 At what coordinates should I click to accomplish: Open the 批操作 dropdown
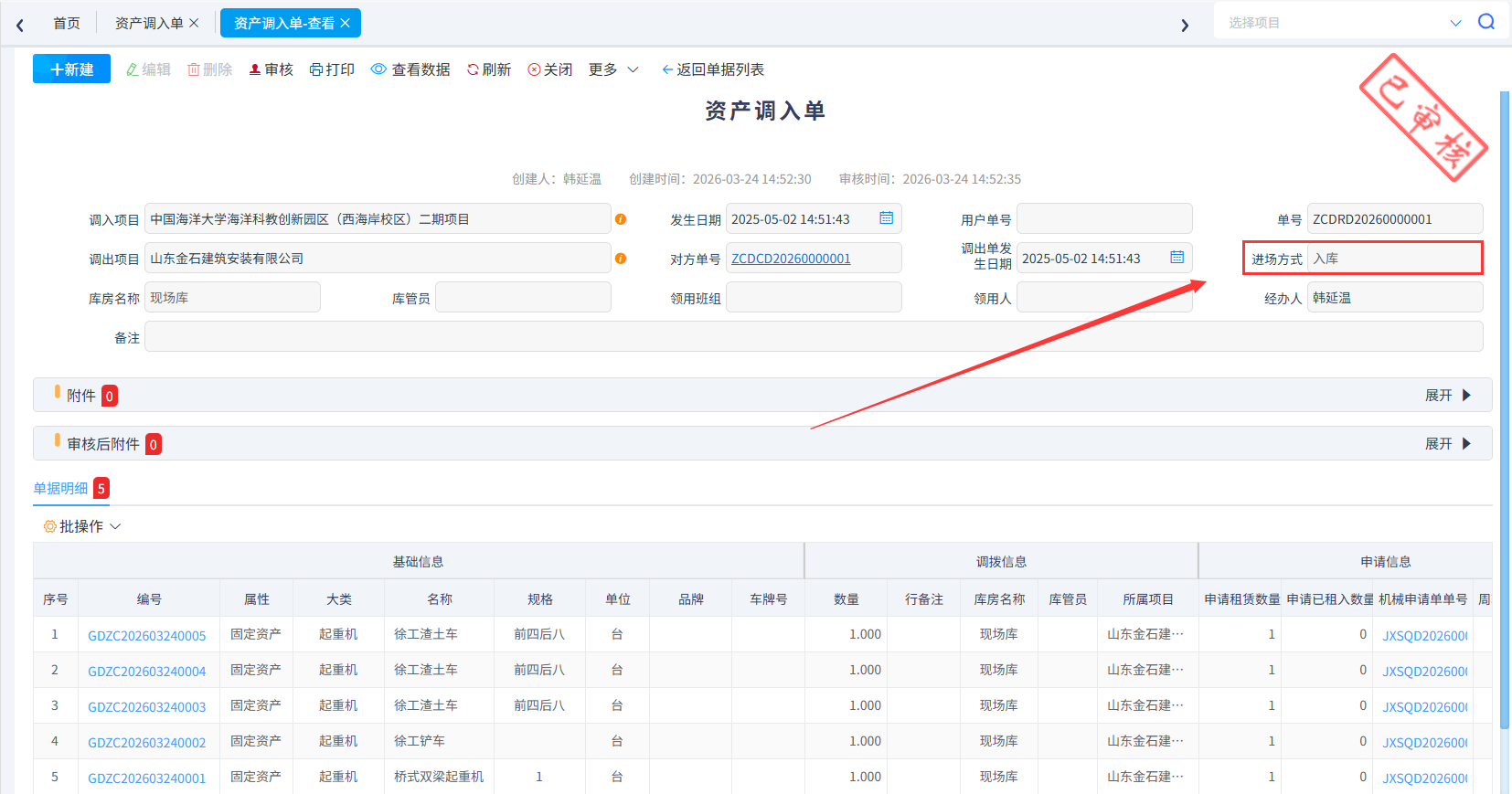click(82, 526)
